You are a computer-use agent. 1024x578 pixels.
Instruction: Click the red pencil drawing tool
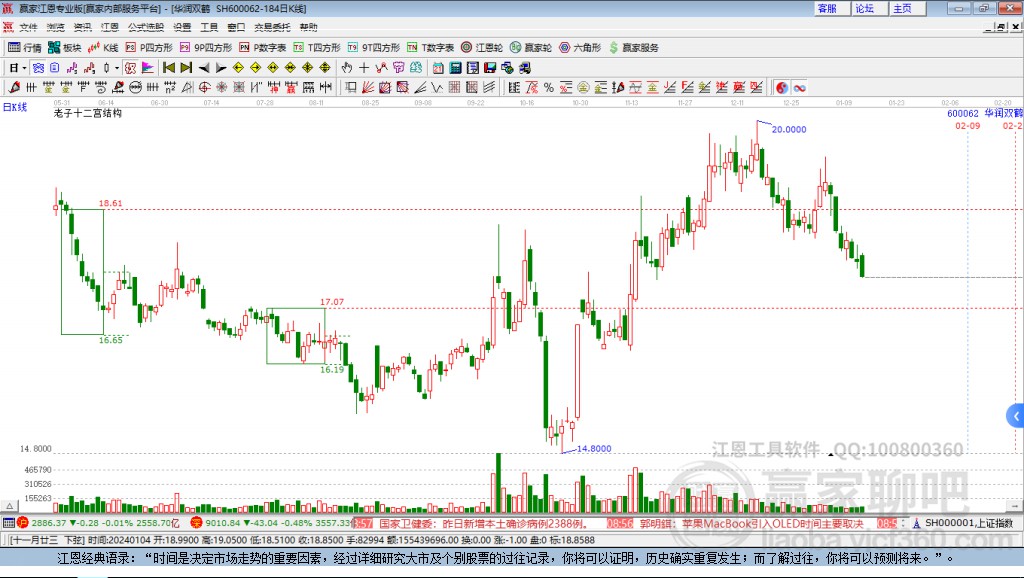tap(14, 87)
